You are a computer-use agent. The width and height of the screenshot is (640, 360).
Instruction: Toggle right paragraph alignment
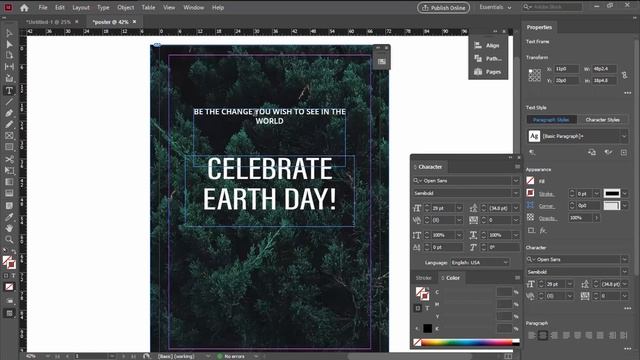pyautogui.click(x=554, y=336)
